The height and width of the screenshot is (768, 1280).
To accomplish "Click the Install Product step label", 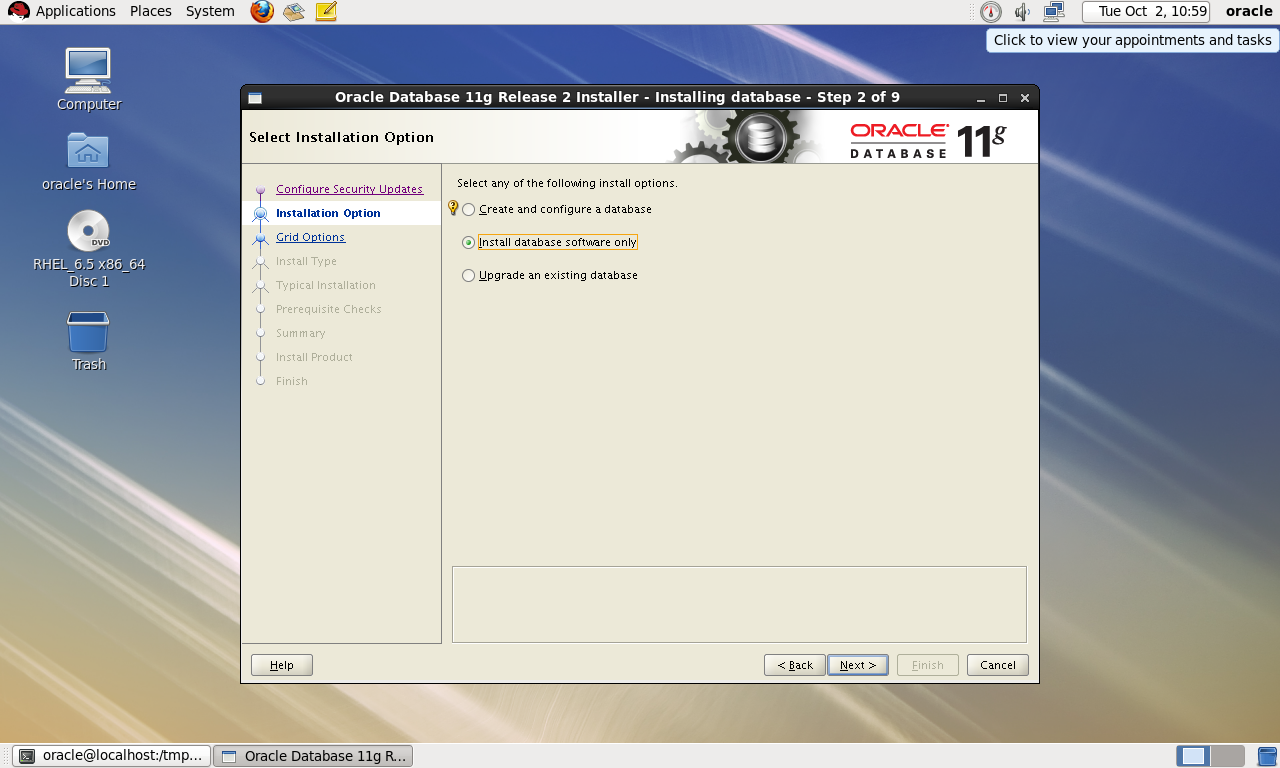I will [x=314, y=357].
